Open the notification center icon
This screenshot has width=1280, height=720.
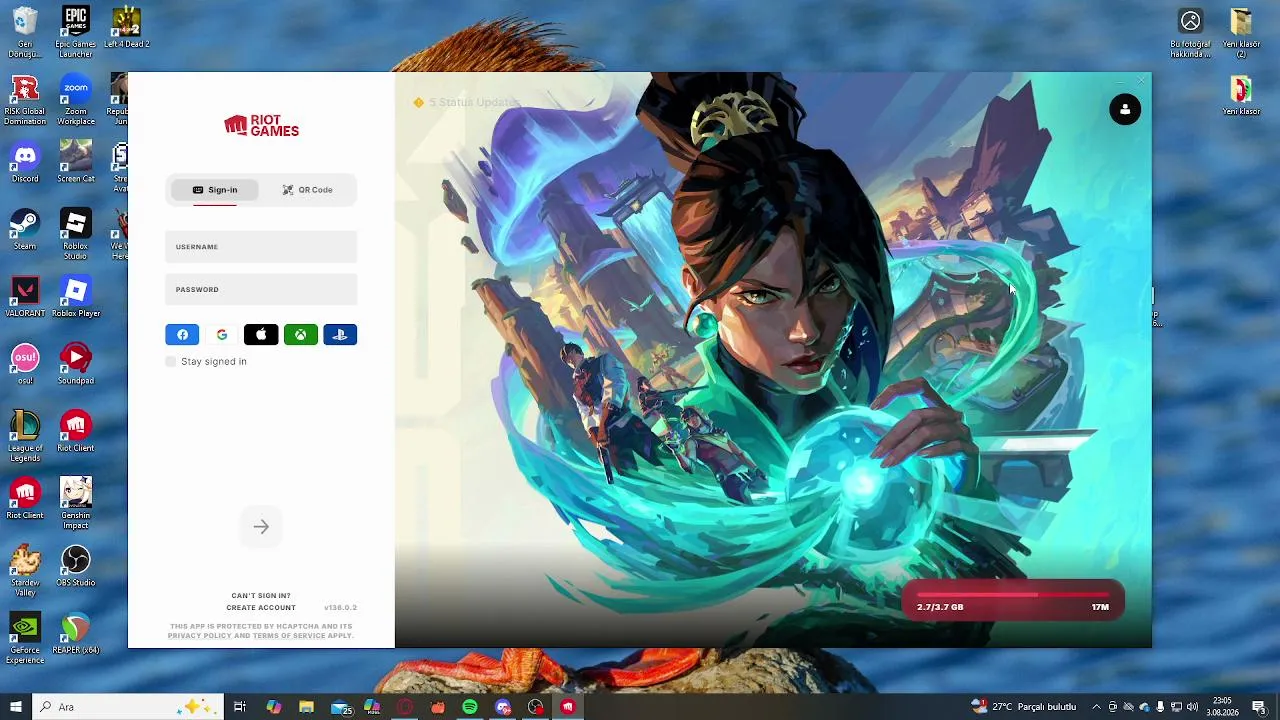click(1259, 707)
